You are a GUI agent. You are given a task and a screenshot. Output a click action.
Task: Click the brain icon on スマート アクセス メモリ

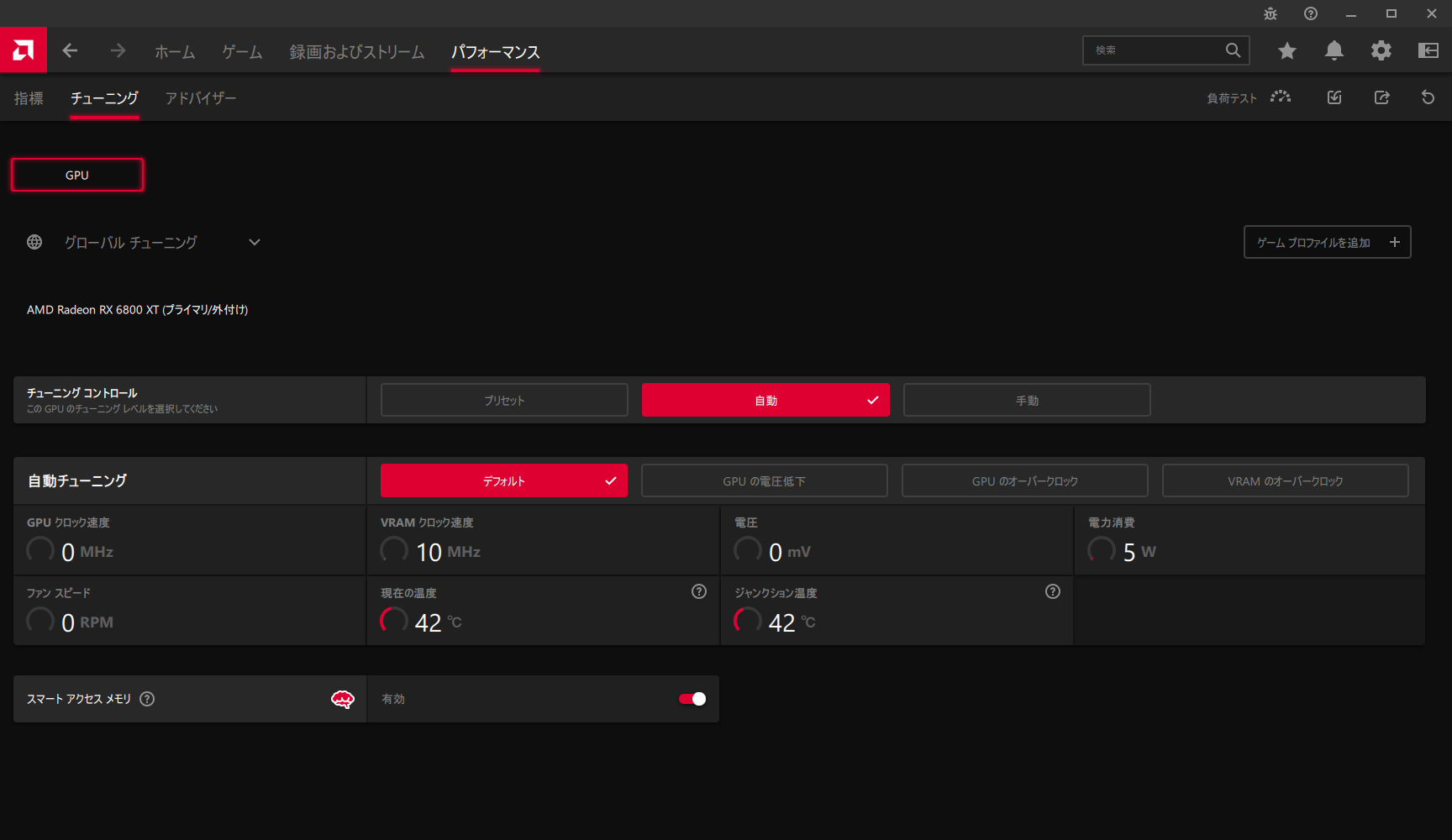click(343, 699)
